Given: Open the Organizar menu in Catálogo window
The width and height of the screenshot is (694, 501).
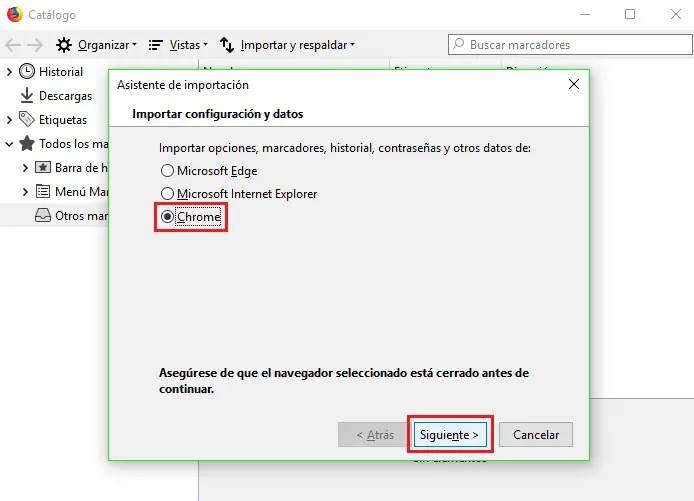Looking at the screenshot, I should (107, 45).
